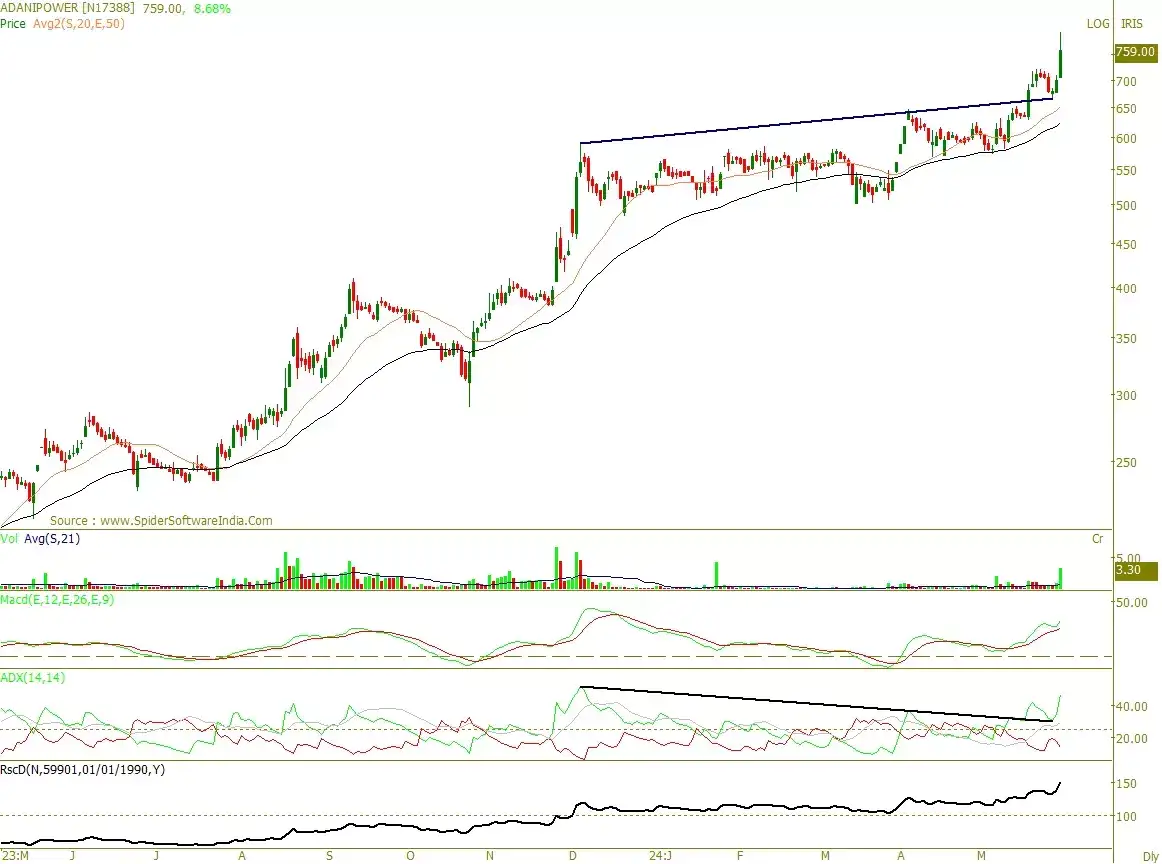1162x864 pixels.
Task: Click the O month marker on time axis
Action: click(411, 856)
